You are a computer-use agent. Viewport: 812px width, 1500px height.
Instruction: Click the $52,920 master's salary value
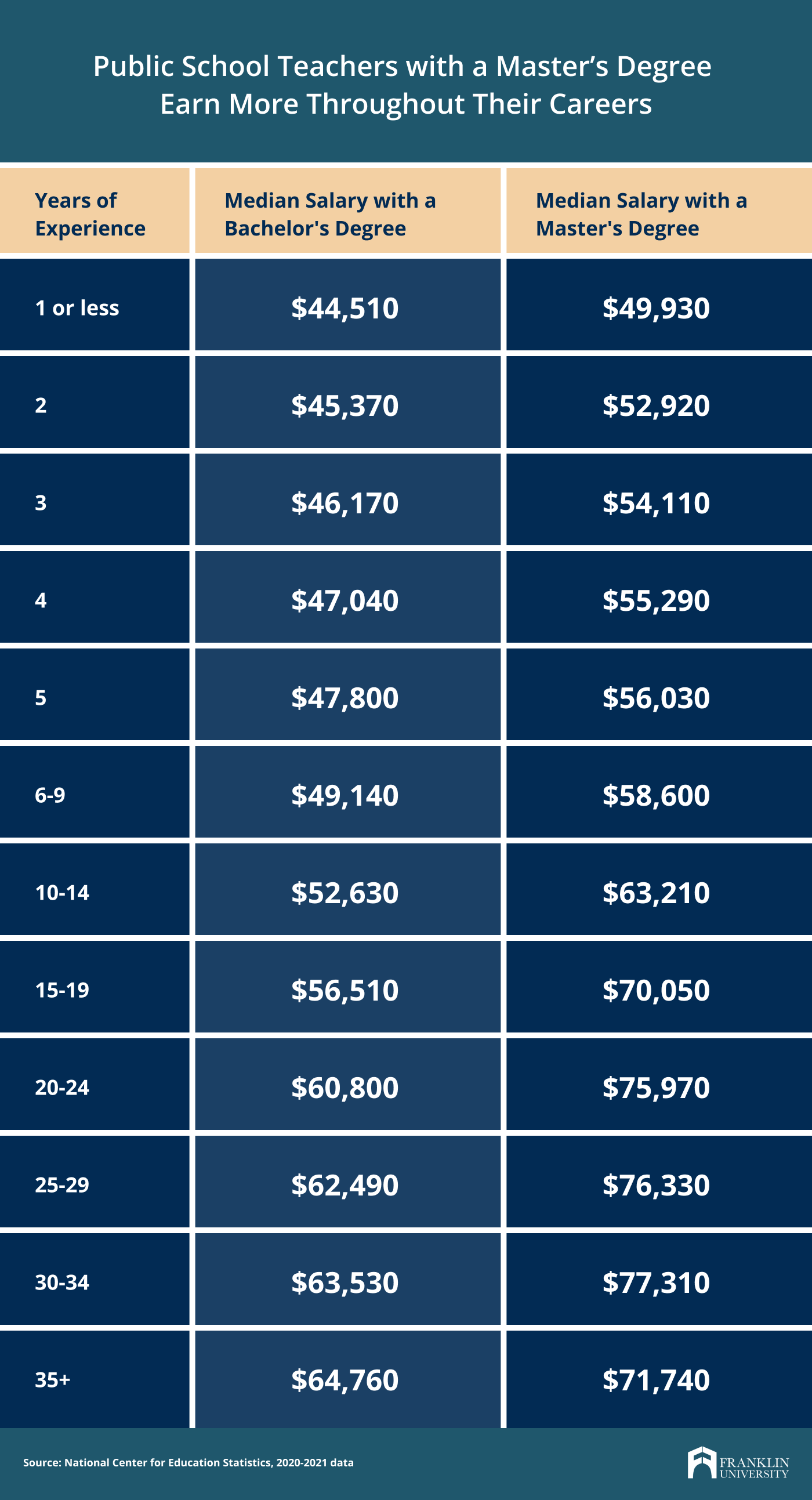coord(656,405)
